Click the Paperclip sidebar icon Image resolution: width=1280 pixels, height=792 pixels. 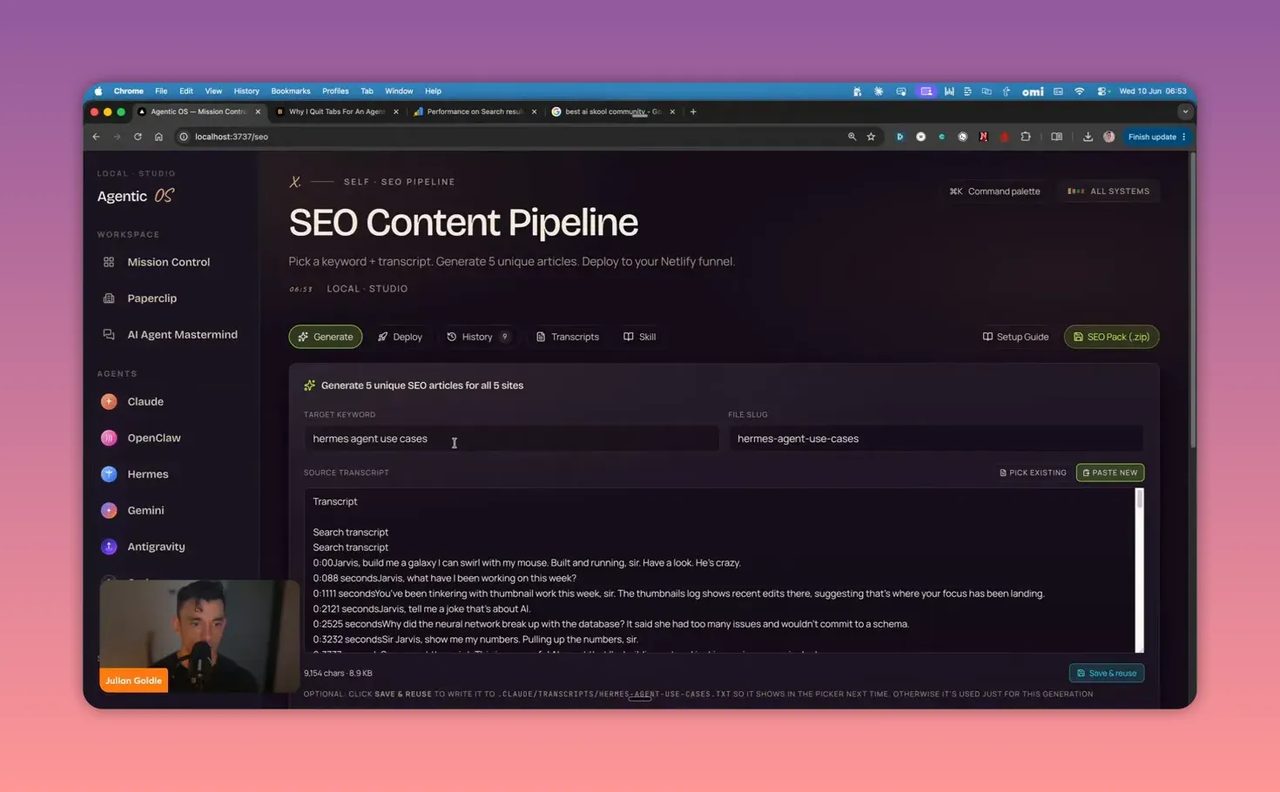[x=109, y=298]
